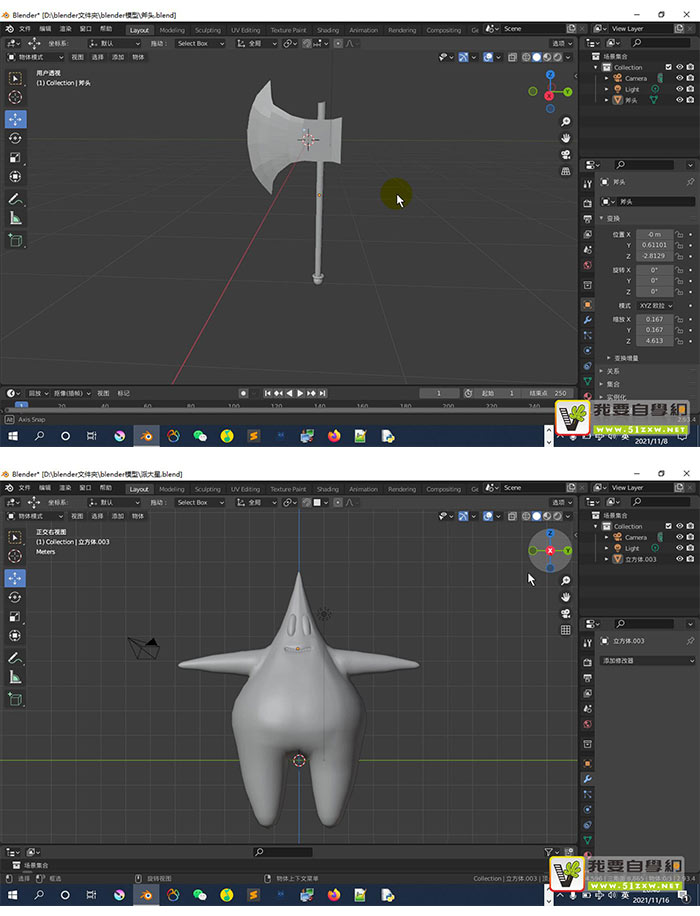Viewport: 700px width, 916px height.
Task: Click 添加 header menu in 斧头.blend viewport
Action: tap(118, 57)
